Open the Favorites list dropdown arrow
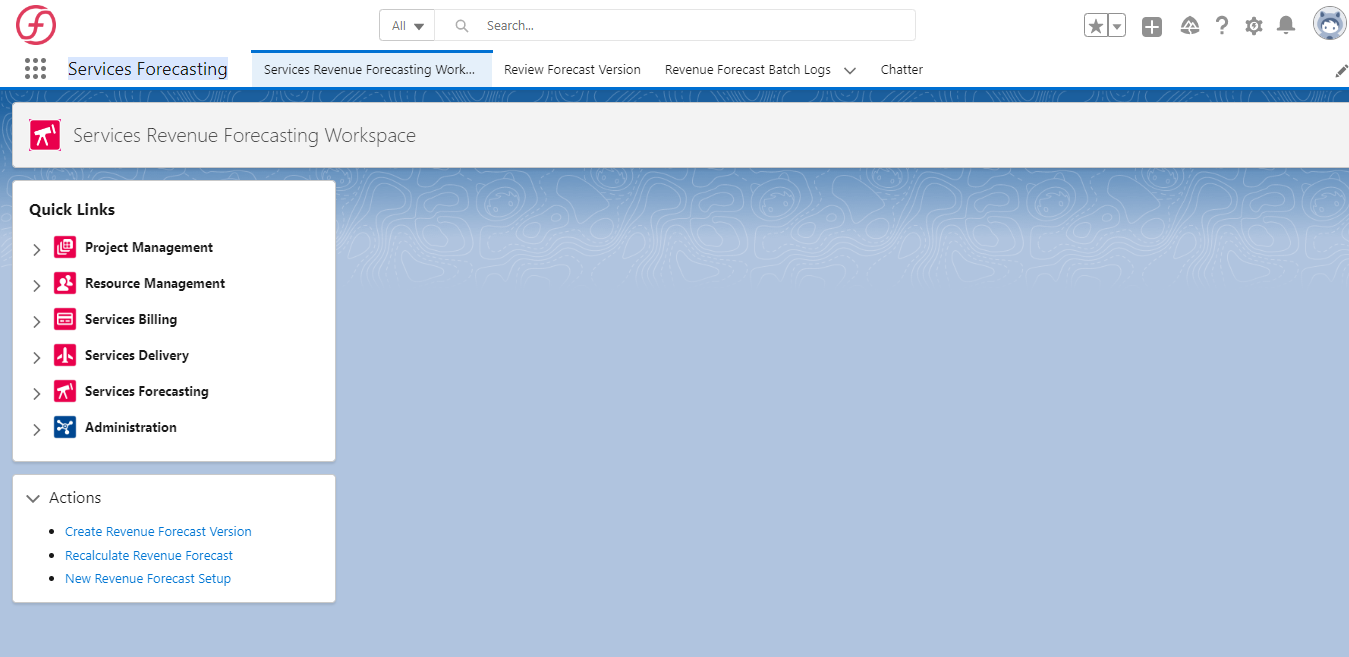 tap(1117, 26)
